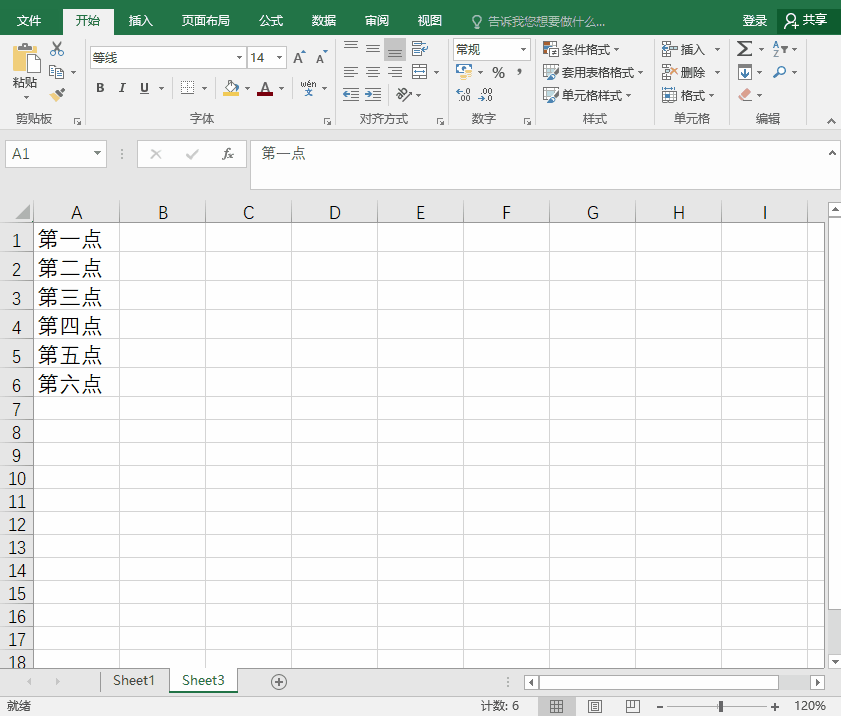This screenshot has width=841, height=716.
Task: Click Fill down arrow icon
Action: tap(744, 72)
